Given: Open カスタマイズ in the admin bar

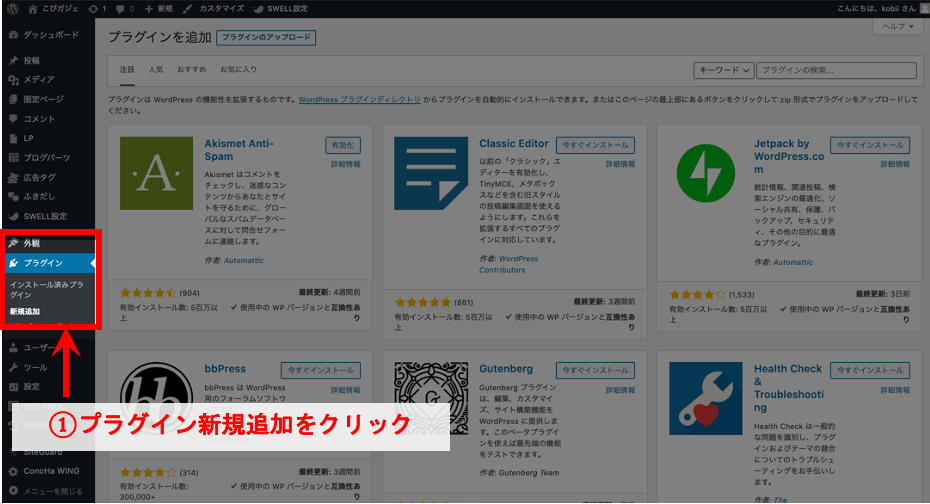Looking at the screenshot, I should [x=213, y=8].
